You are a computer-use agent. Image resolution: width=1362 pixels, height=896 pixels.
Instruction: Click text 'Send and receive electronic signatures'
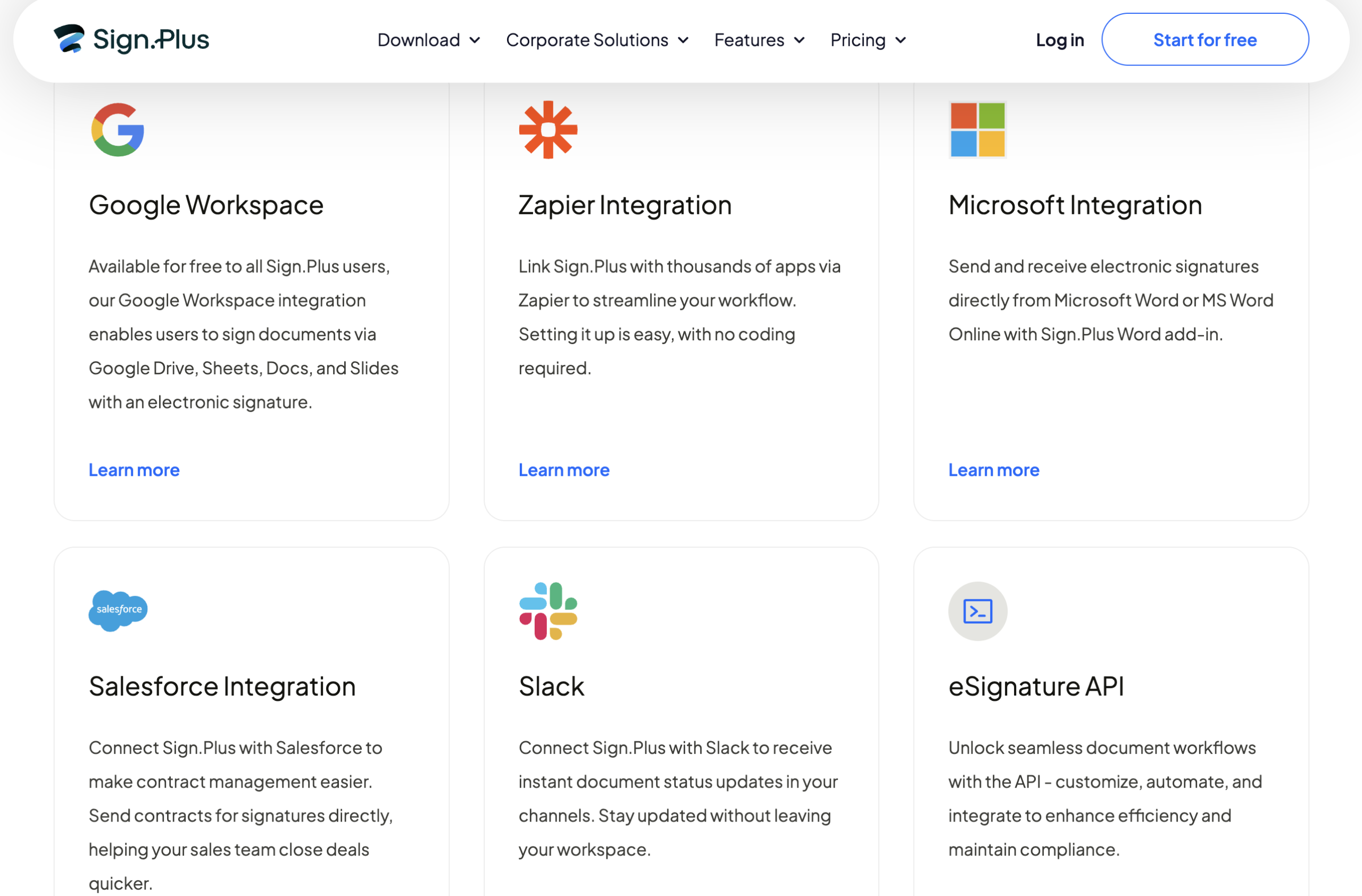click(1103, 266)
